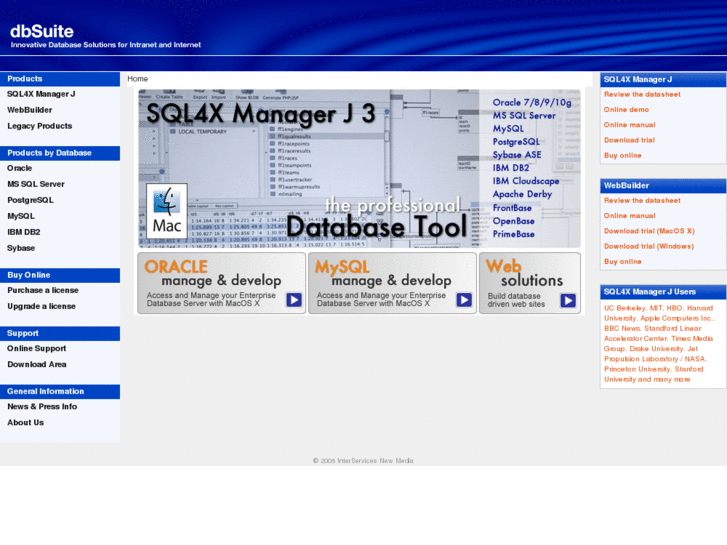Open the Web solutions banner

pos(530,283)
